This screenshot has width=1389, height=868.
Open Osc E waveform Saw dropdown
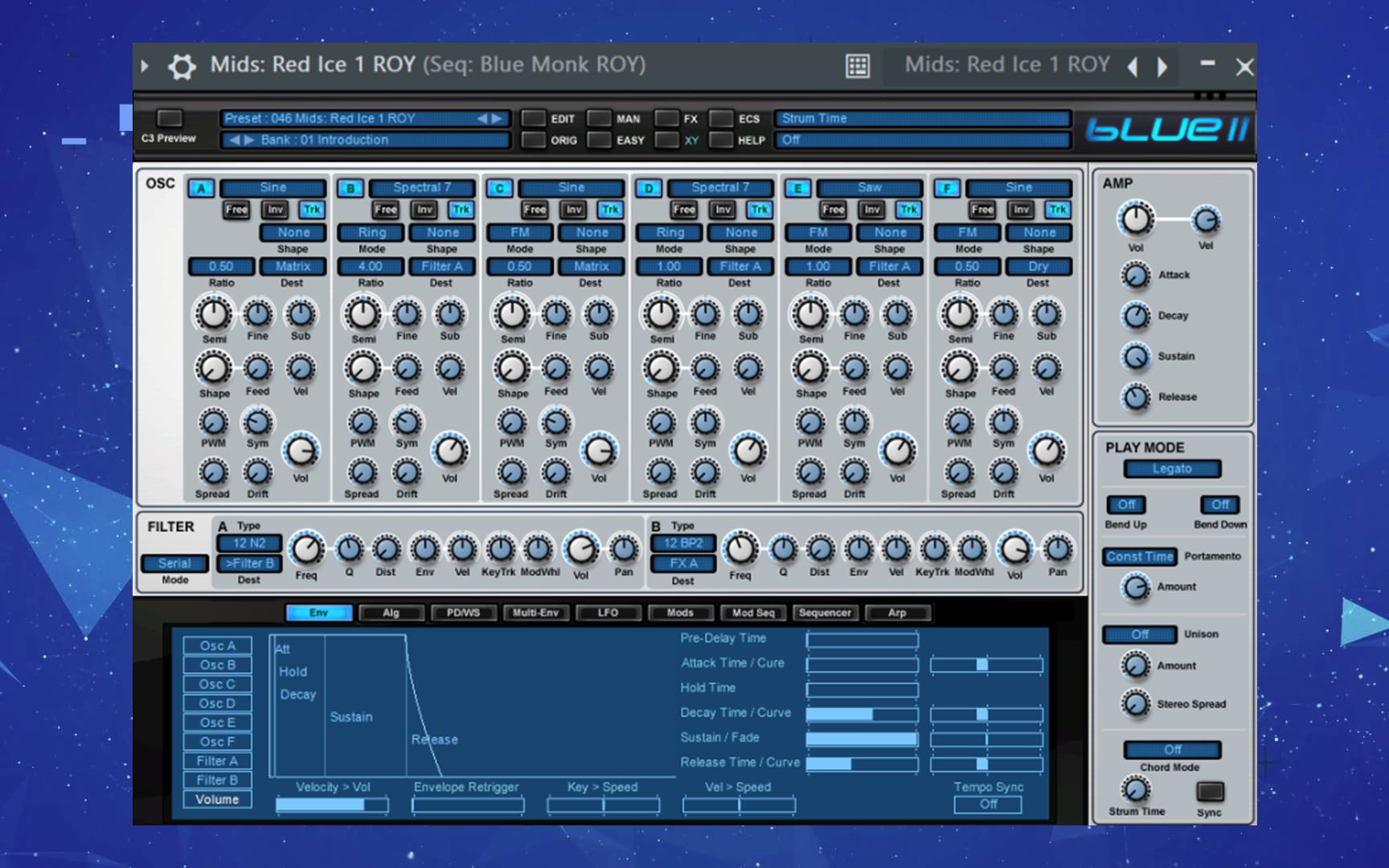pos(870,187)
